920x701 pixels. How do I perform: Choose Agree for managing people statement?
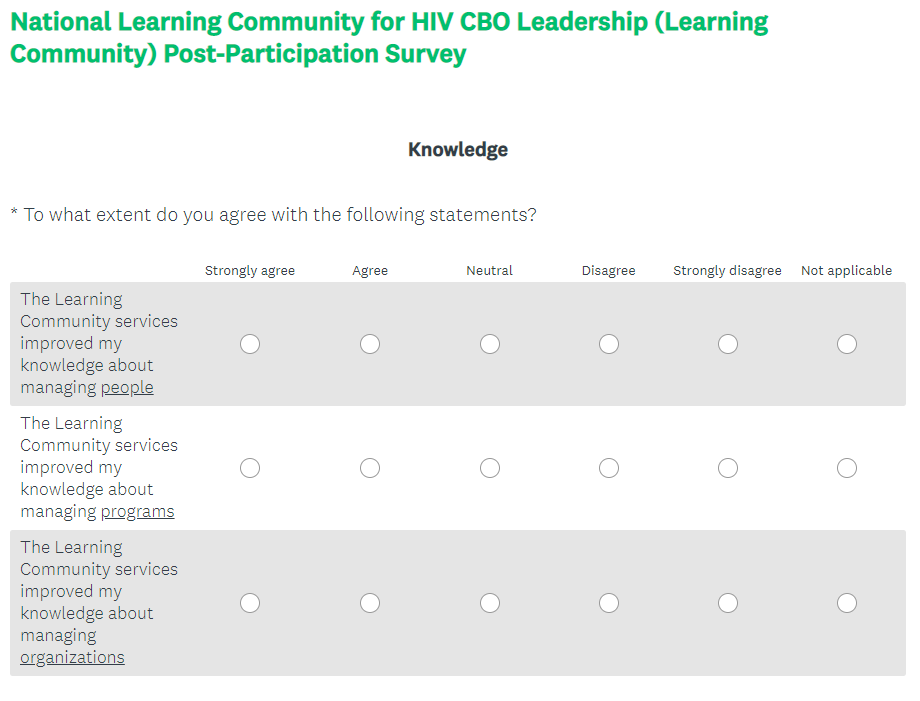[370, 344]
